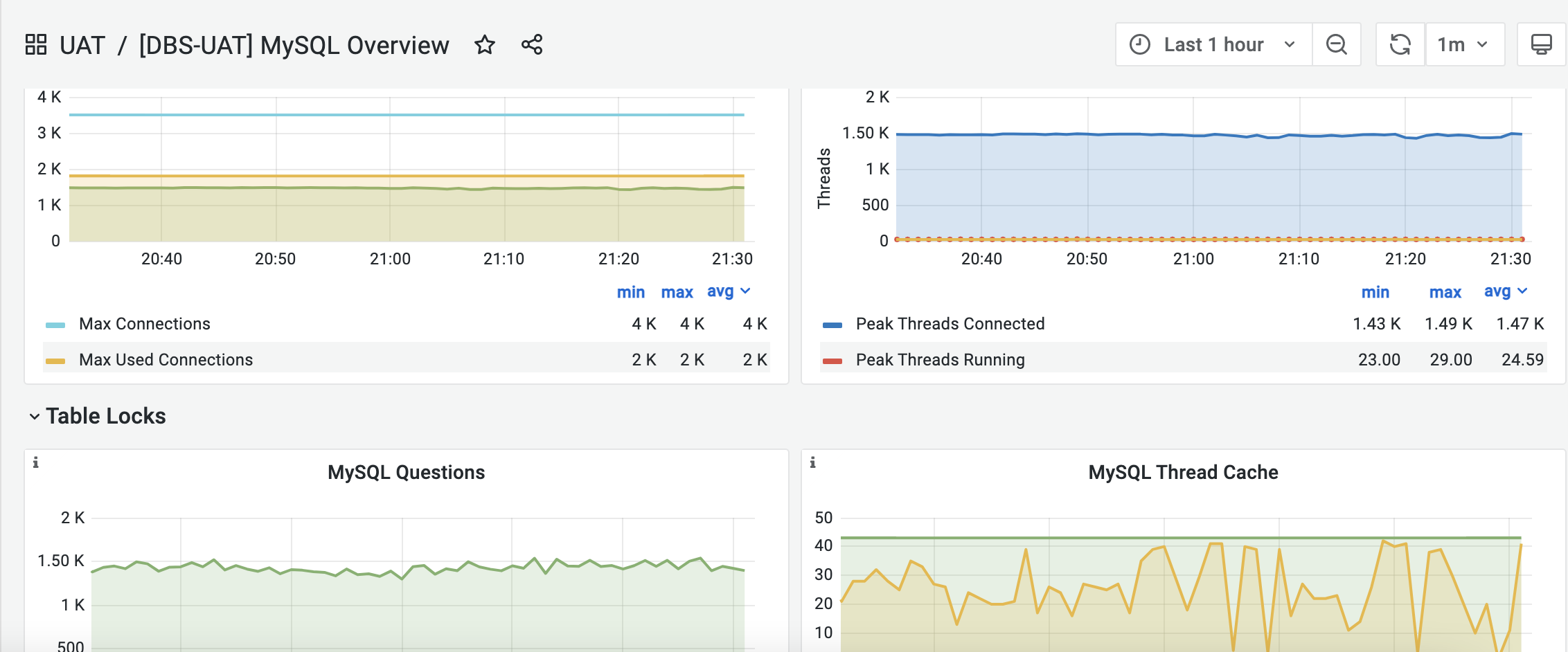
Task: Toggle the Peak Threads Connected series
Action: pos(950,324)
